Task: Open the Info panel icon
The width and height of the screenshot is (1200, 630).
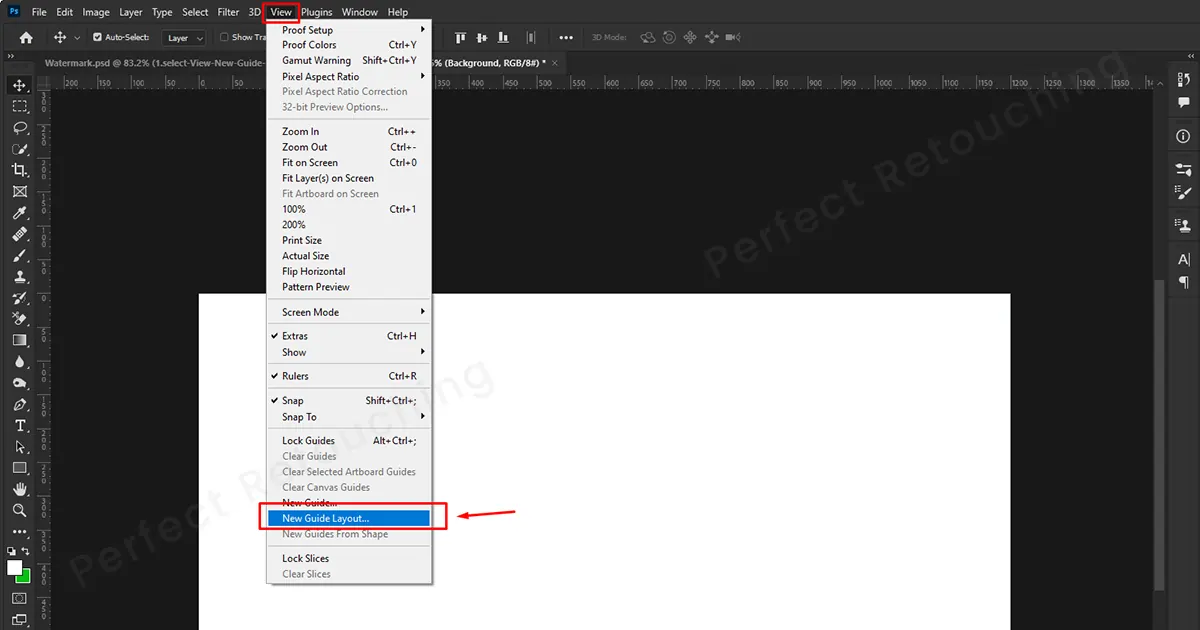Action: click(1184, 136)
